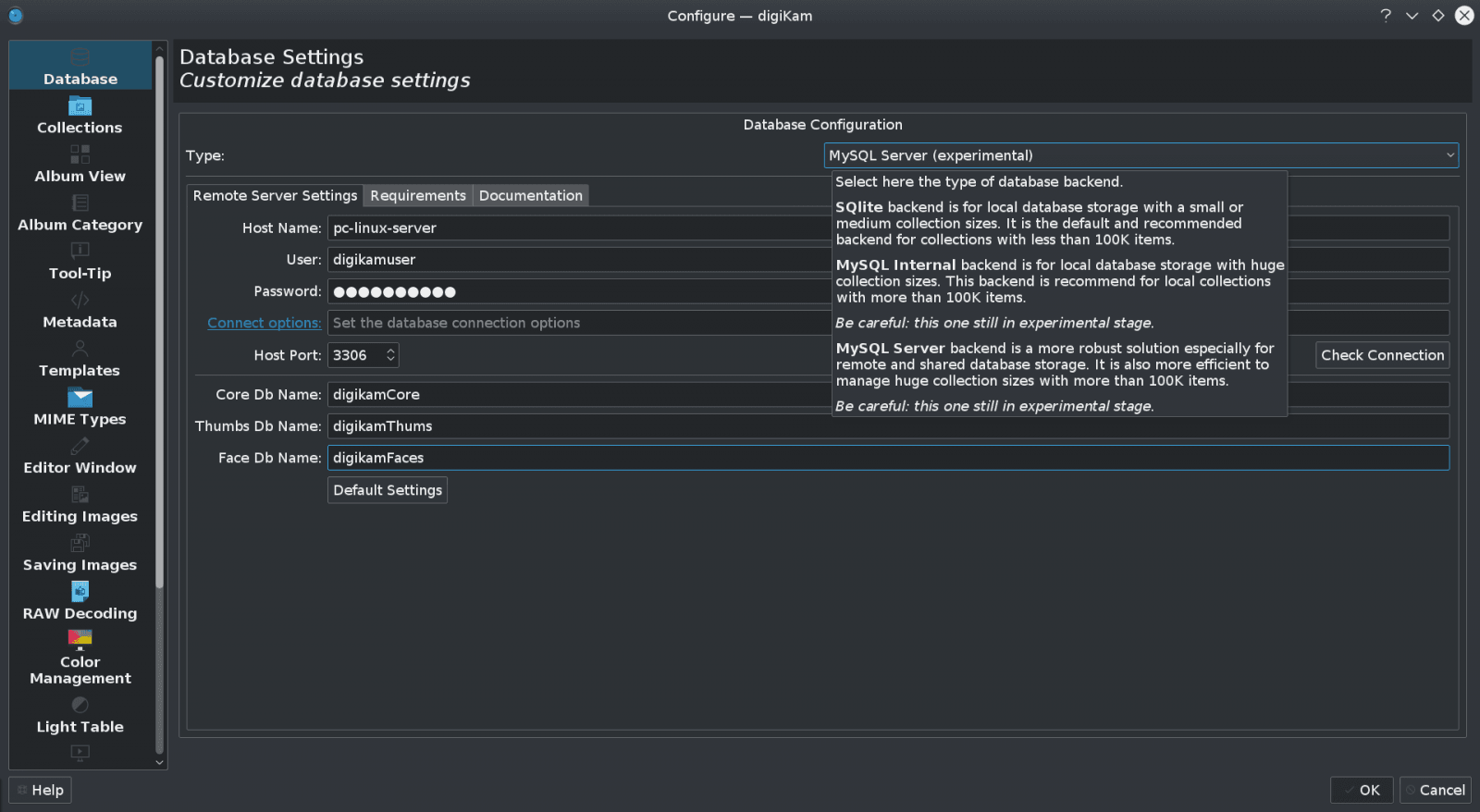Open Help from the bottom button

(x=41, y=790)
